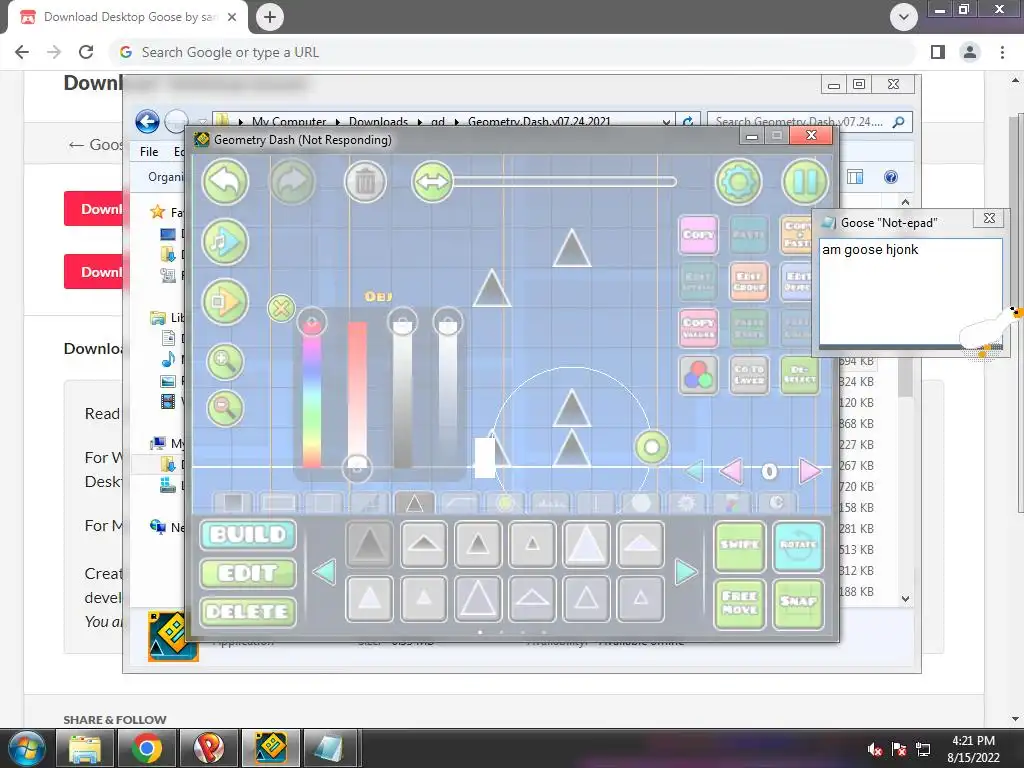This screenshot has width=1024, height=768.
Task: Open Explorer address bar dropdown arrow
Action: (666, 122)
